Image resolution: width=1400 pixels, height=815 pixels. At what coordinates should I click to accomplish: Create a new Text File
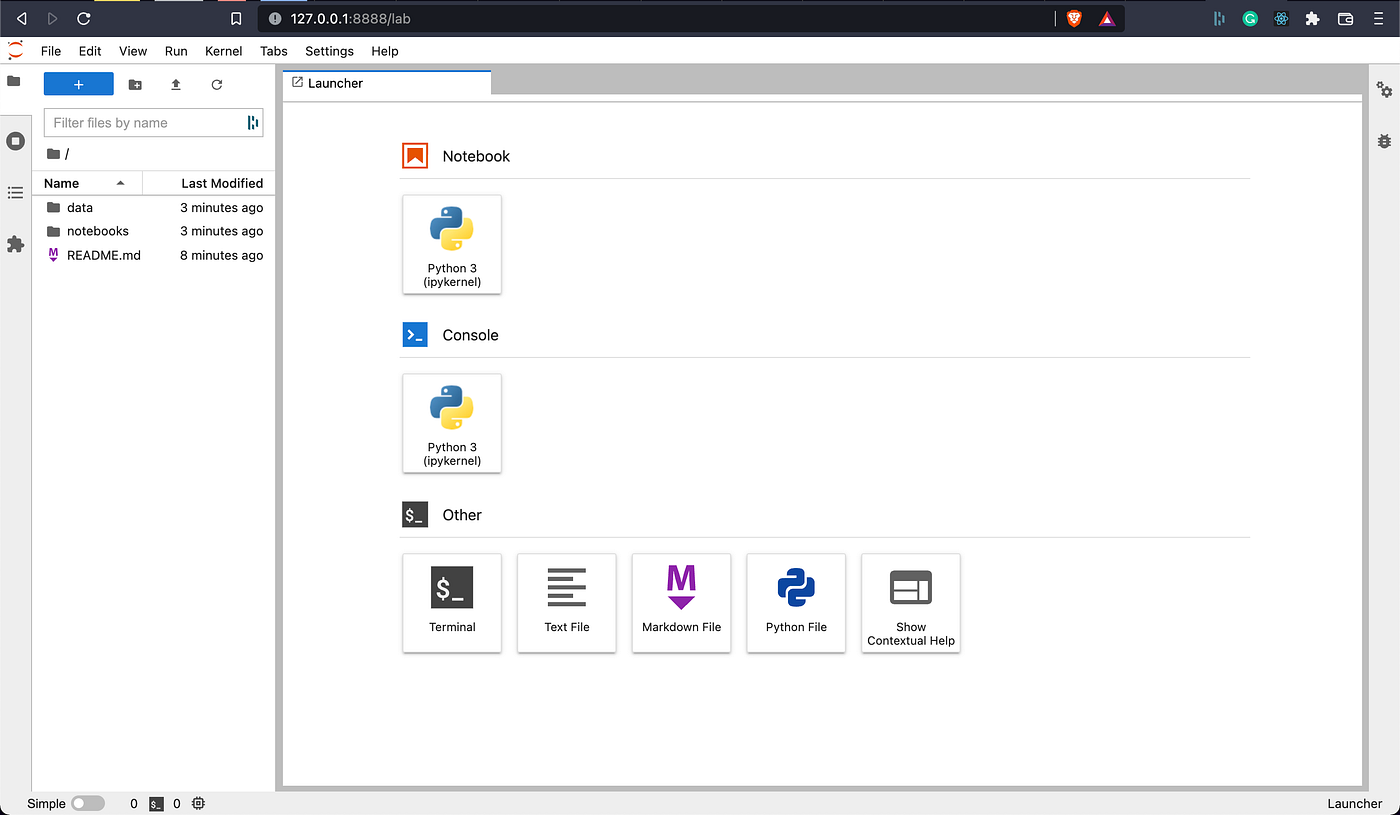click(x=567, y=603)
